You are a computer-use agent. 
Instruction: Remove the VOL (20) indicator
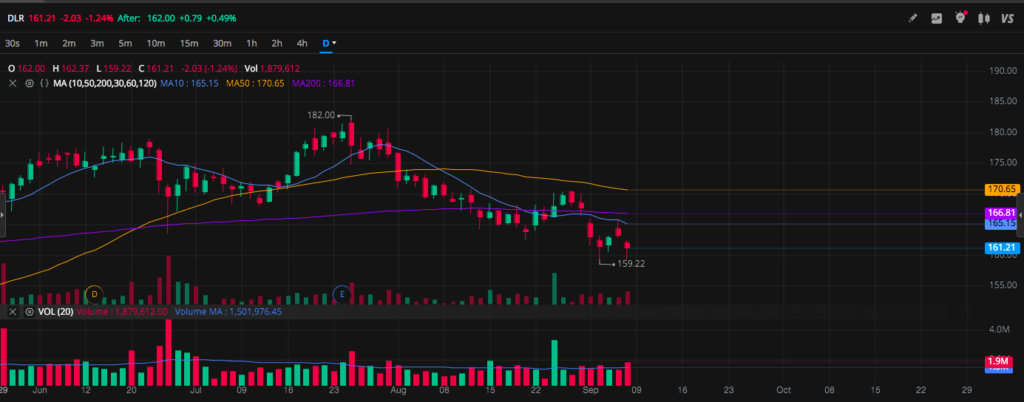tap(12, 312)
